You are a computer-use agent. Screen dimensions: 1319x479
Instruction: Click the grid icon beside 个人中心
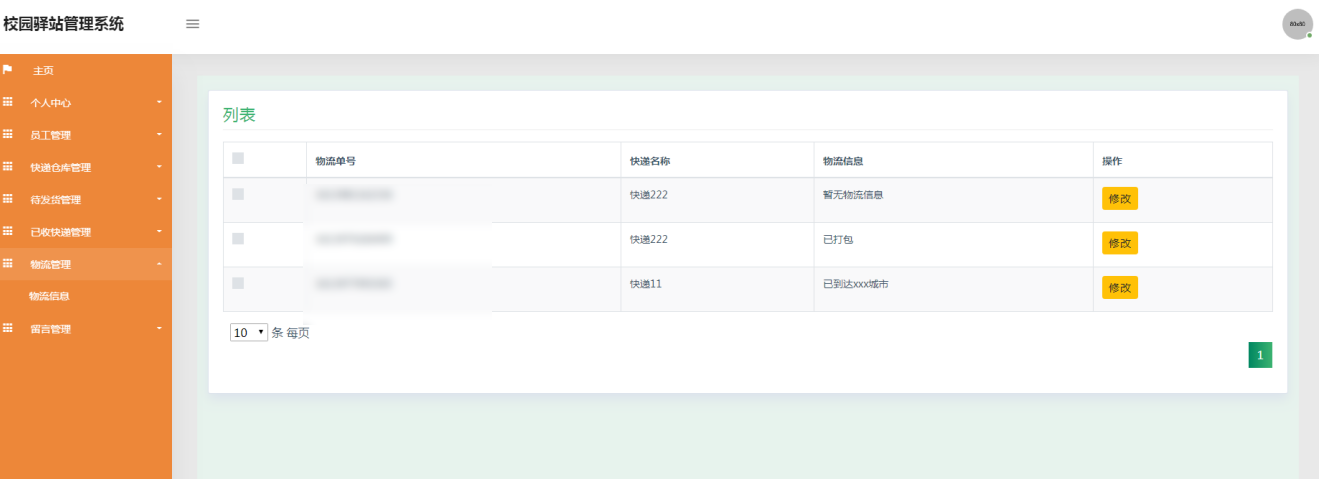pyautogui.click(x=8, y=102)
